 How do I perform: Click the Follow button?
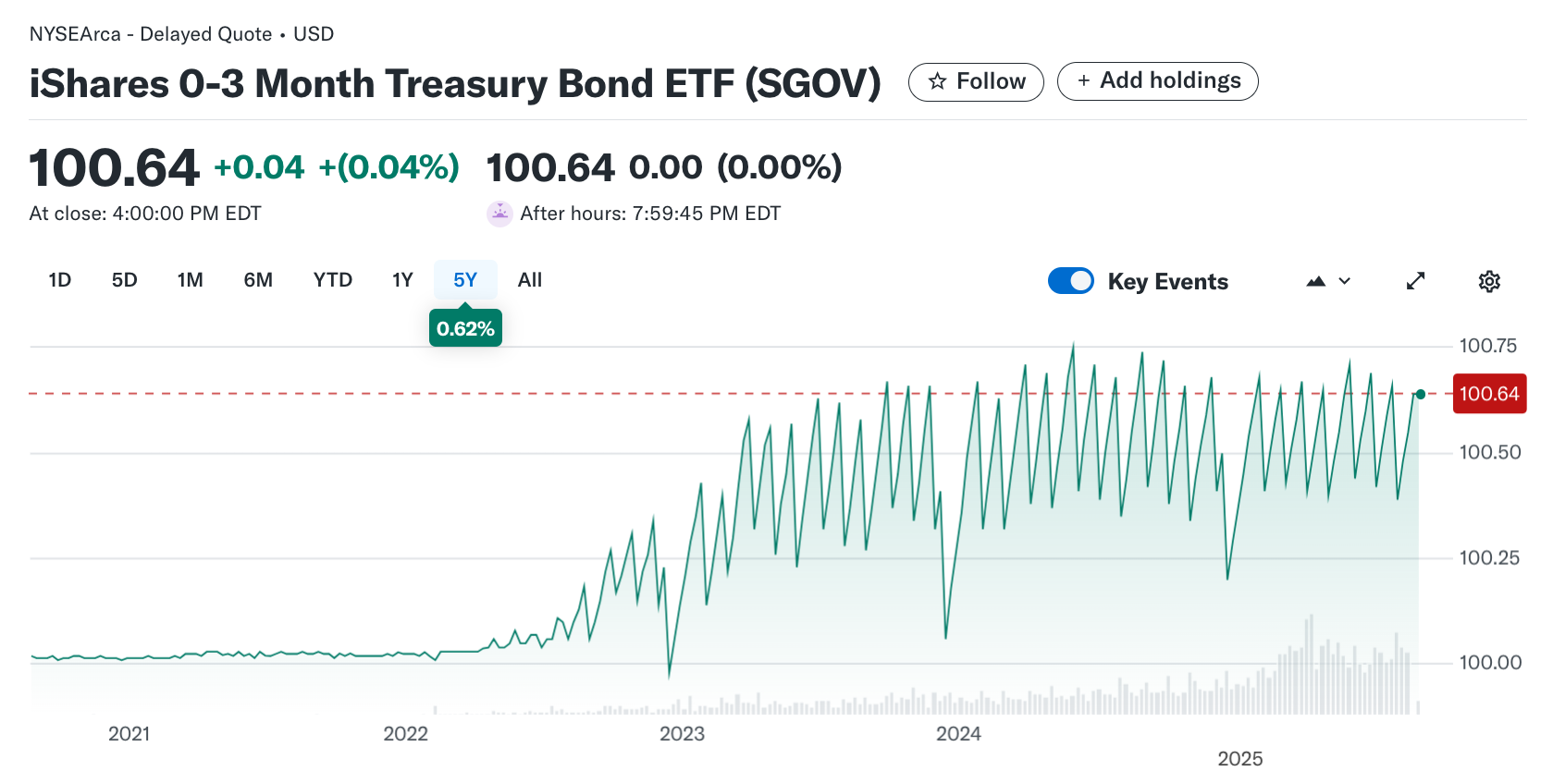[976, 81]
